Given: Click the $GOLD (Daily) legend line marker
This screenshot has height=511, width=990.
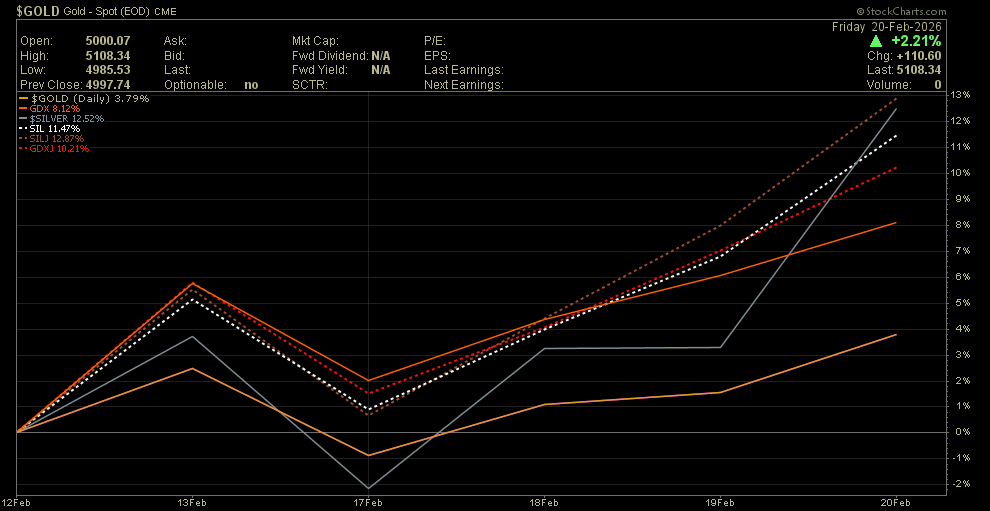Looking at the screenshot, I should (x=24, y=99).
